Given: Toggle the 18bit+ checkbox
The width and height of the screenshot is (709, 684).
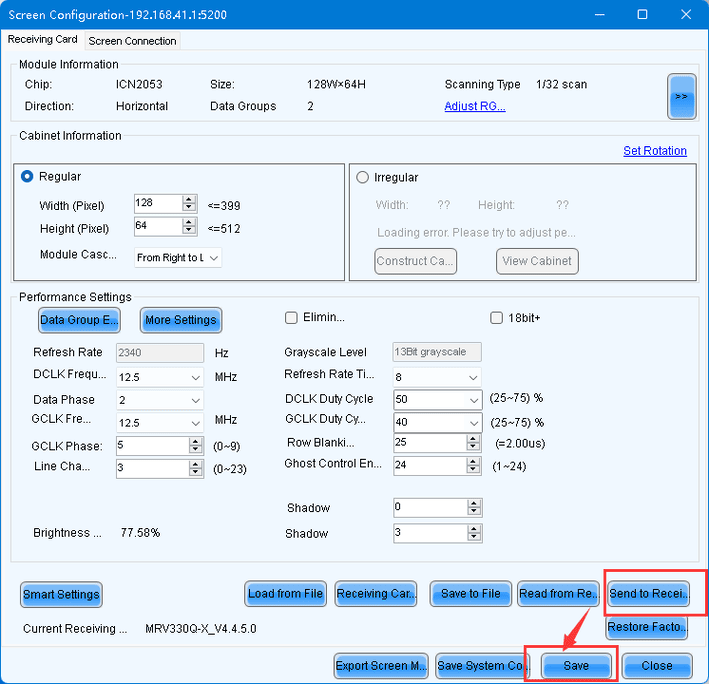Looking at the screenshot, I should (496, 318).
